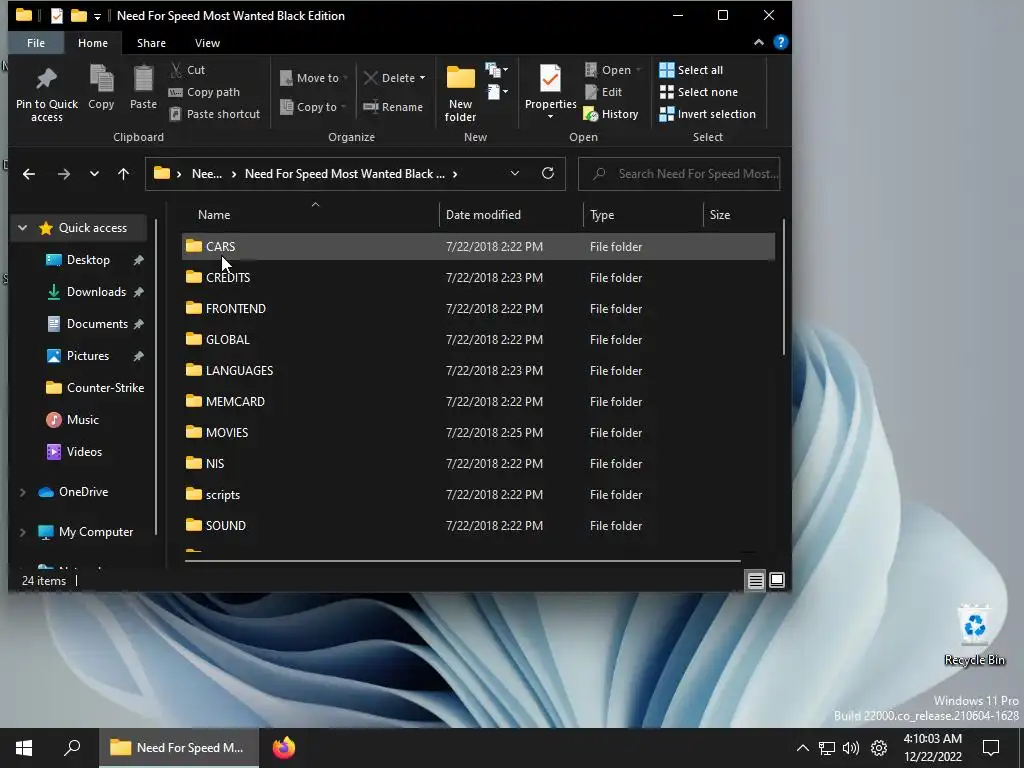Viewport: 1024px width, 768px height.
Task: Collapse the ribbon with the chevron
Action: click(758, 42)
